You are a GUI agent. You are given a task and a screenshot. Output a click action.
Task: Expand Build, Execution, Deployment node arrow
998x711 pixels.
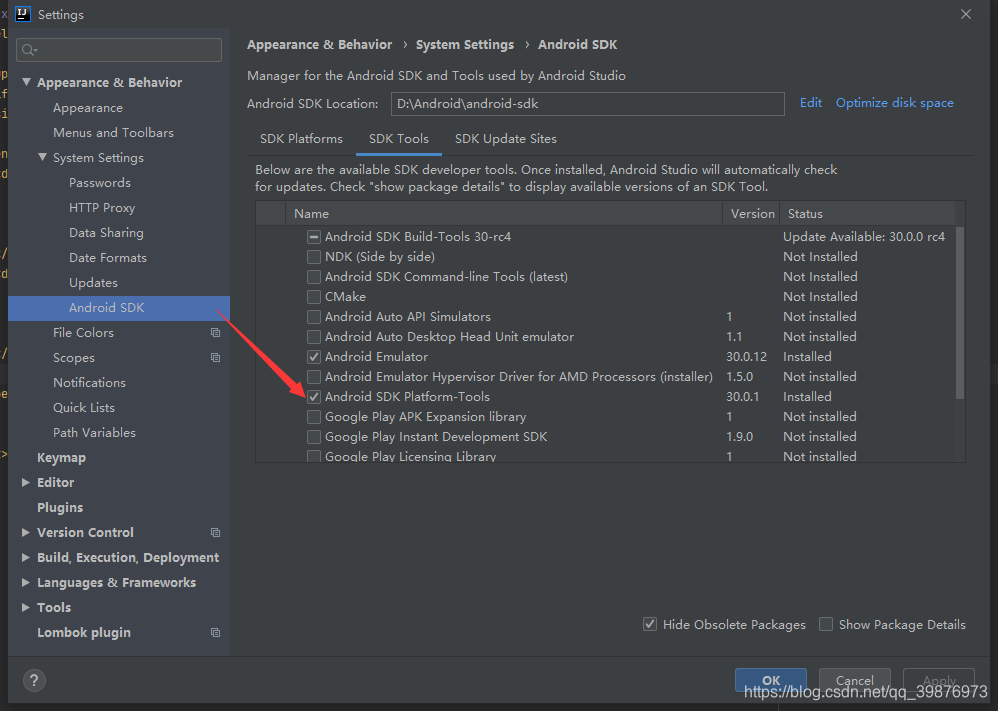click(x=26, y=558)
